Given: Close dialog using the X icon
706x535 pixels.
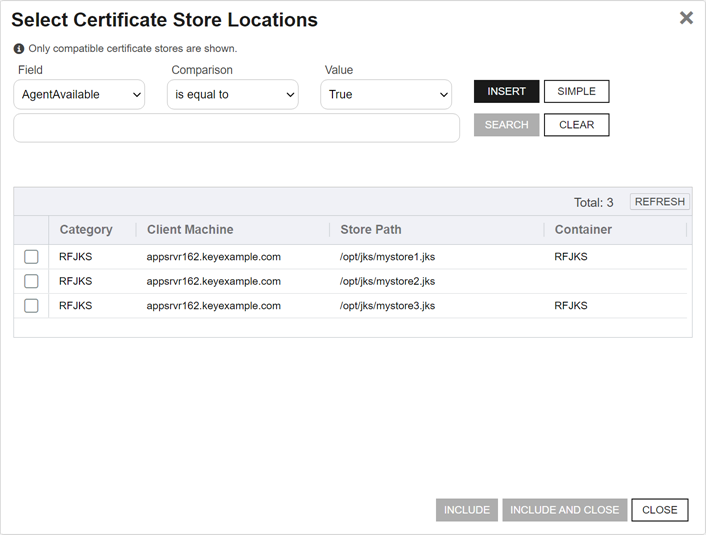Looking at the screenshot, I should pyautogui.click(x=686, y=18).
